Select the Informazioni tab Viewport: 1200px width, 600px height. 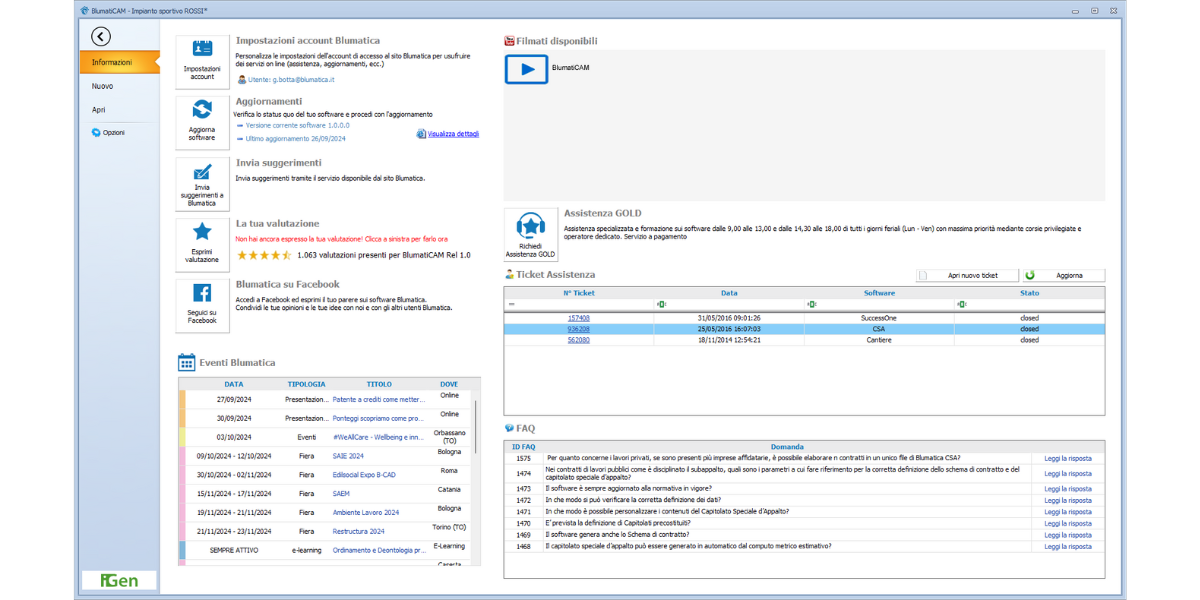click(x=119, y=62)
